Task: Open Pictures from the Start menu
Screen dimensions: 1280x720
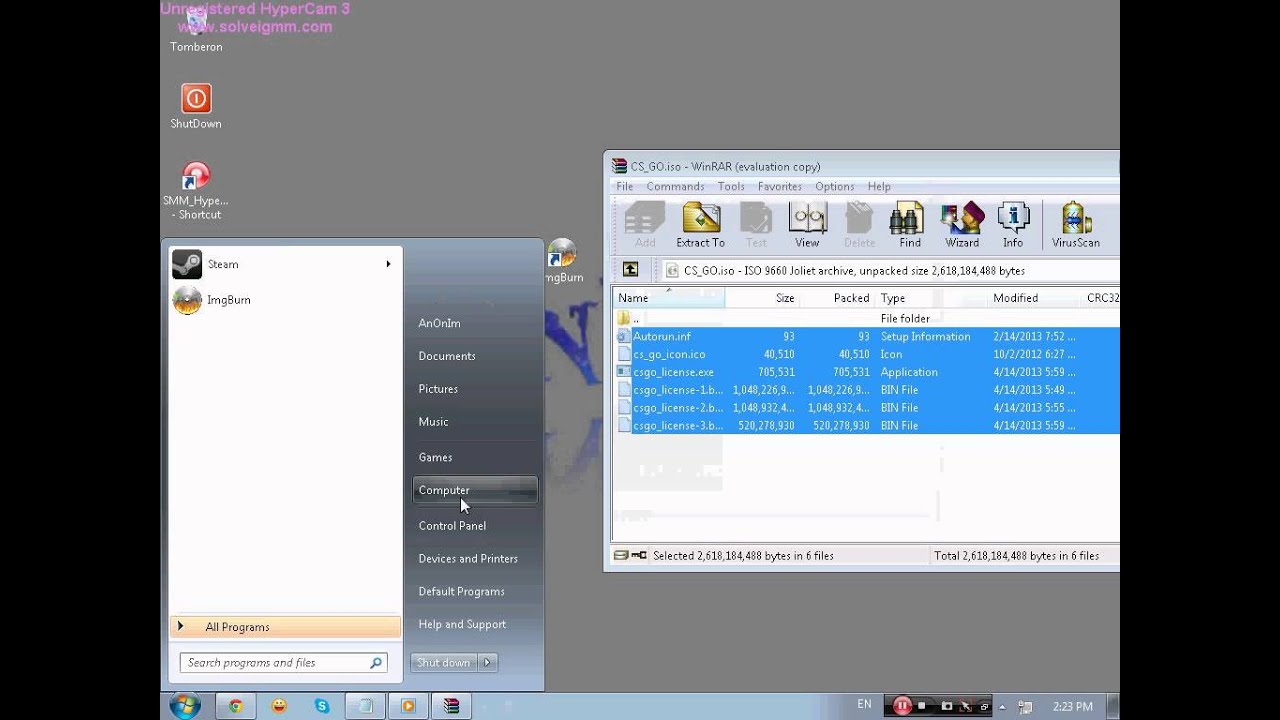Action: (x=438, y=389)
